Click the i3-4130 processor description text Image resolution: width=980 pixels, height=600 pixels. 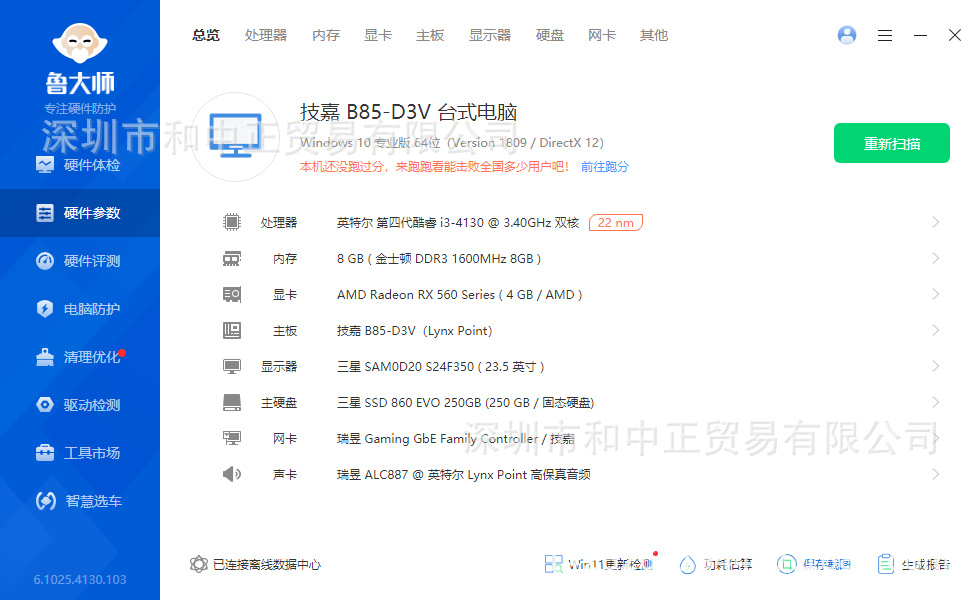(x=458, y=222)
